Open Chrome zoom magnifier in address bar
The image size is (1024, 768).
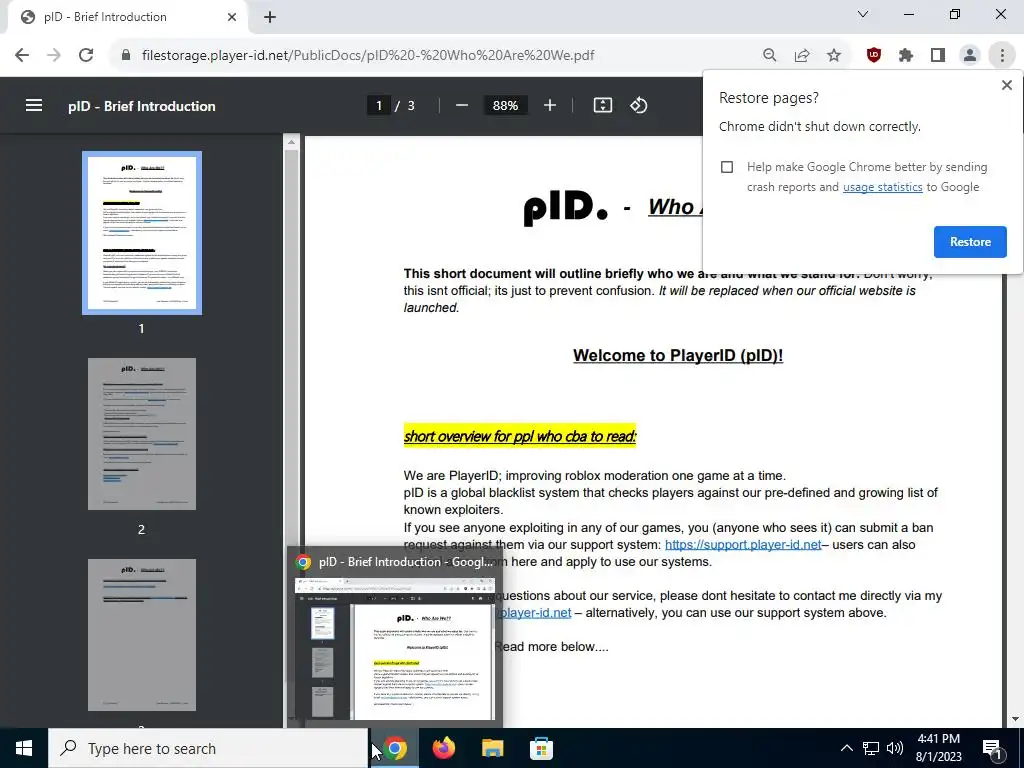(x=770, y=56)
